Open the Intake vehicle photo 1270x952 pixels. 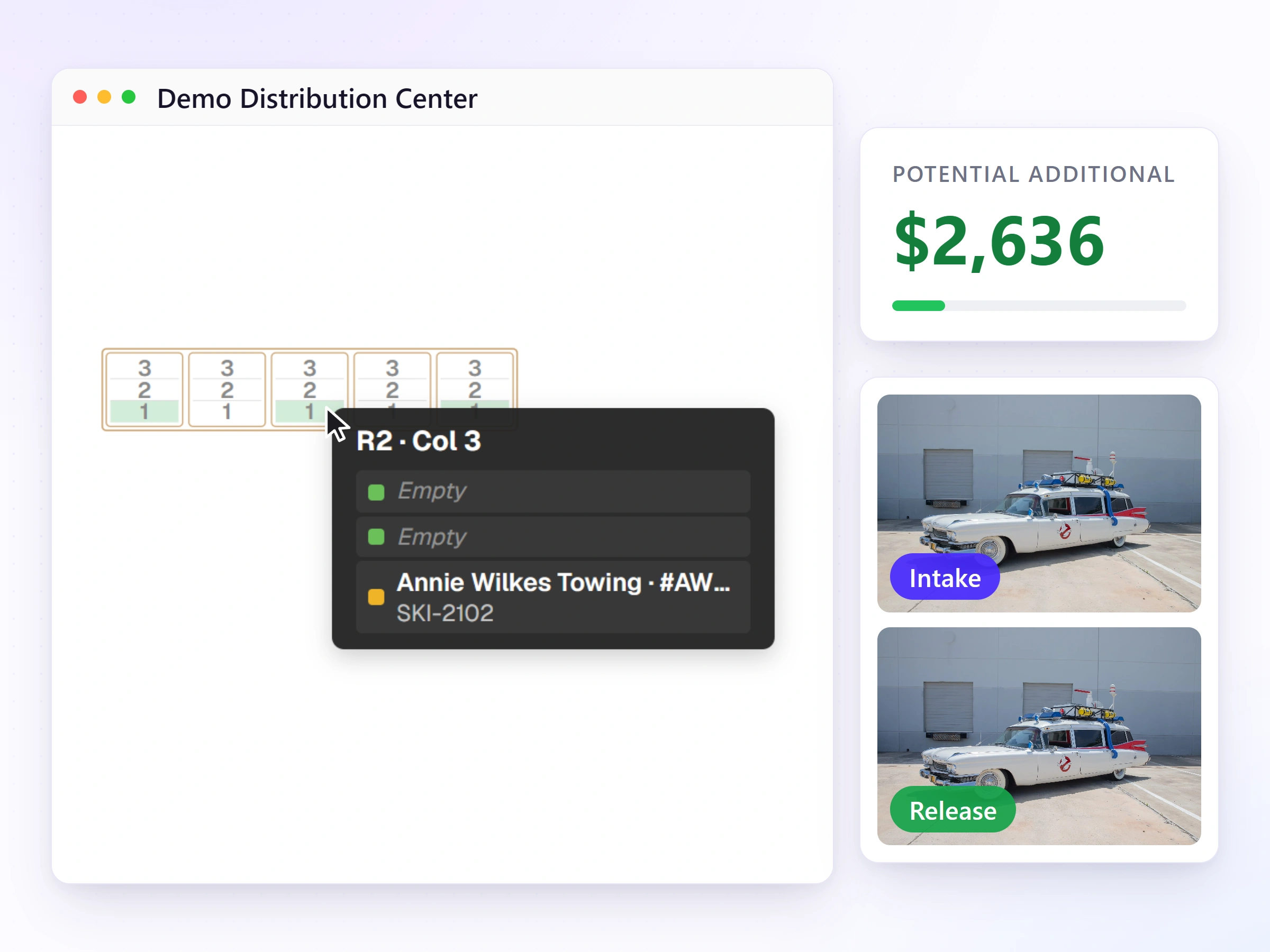(1039, 504)
